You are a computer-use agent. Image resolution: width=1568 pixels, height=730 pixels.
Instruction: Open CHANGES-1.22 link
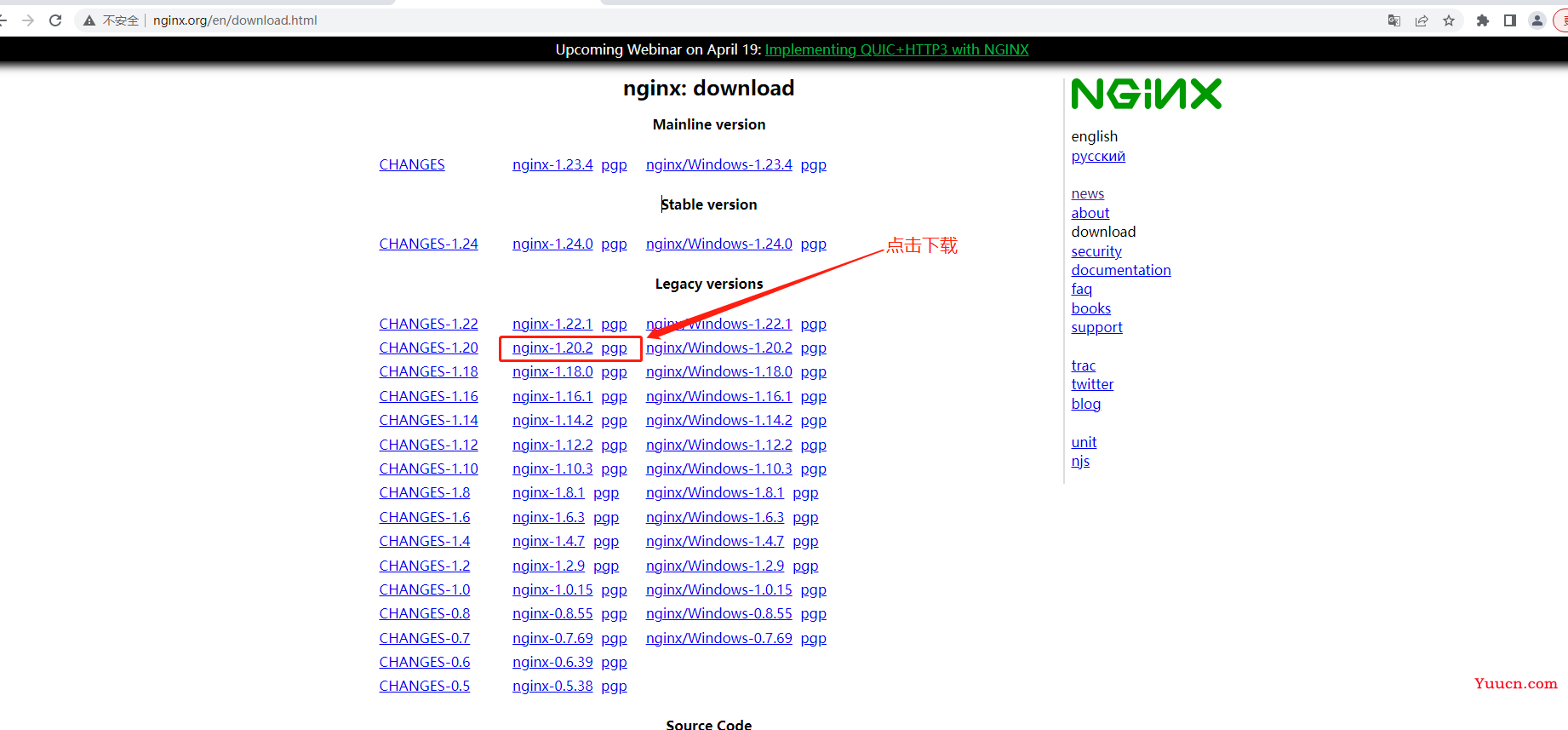tap(429, 324)
